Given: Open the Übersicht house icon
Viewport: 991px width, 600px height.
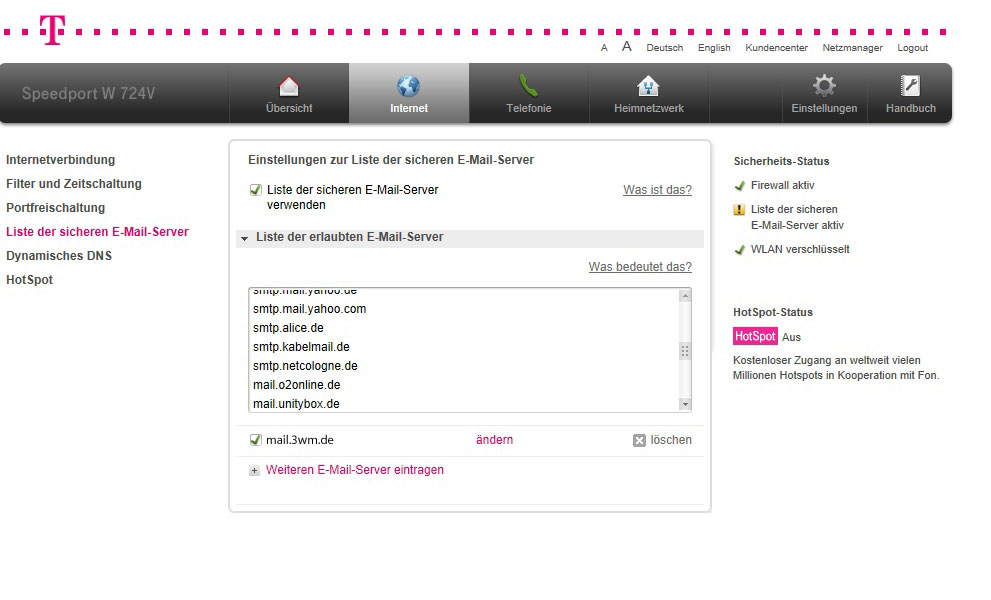Looking at the screenshot, I should (289, 86).
